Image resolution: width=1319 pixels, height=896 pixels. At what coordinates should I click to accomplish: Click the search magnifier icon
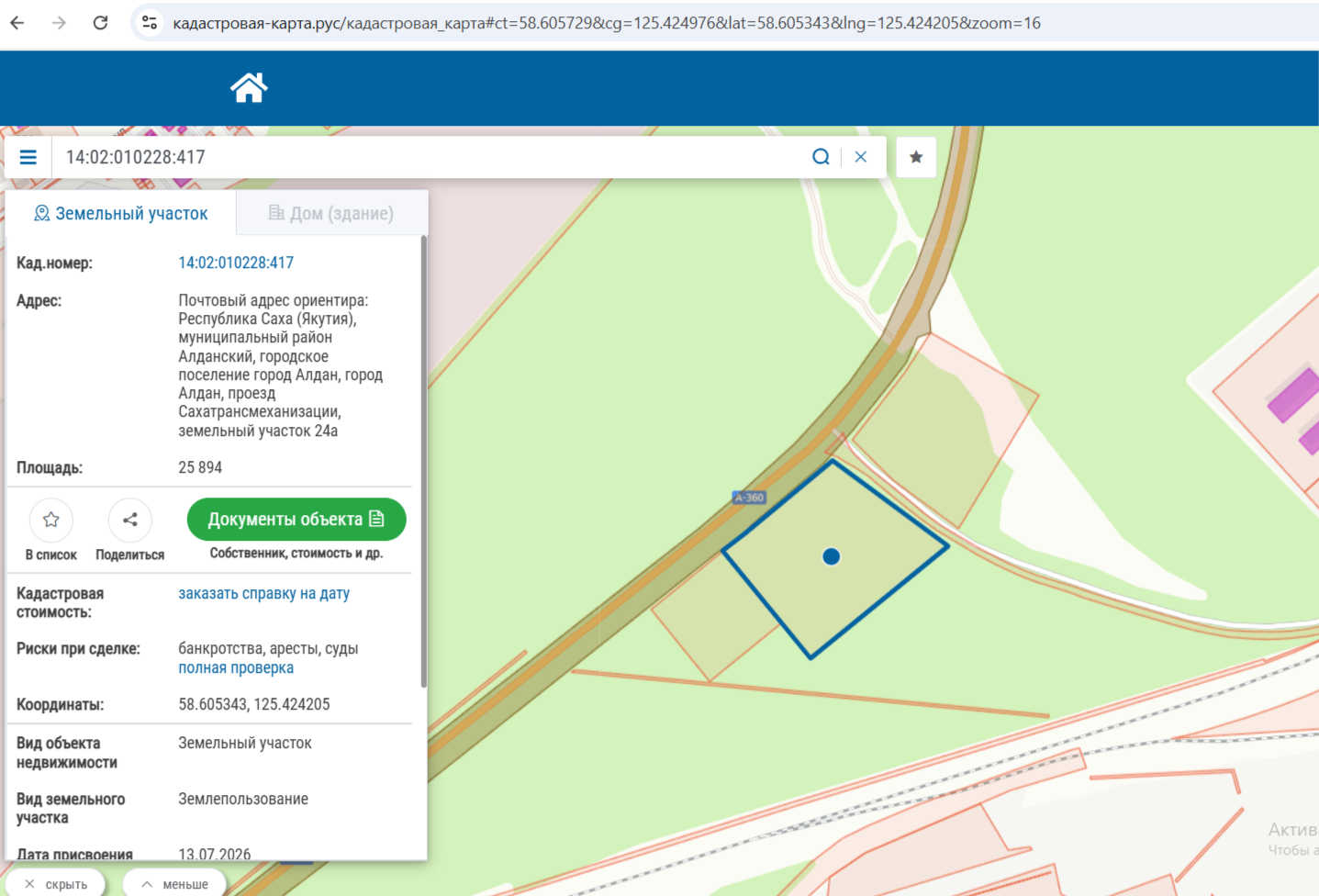pyautogui.click(x=821, y=157)
